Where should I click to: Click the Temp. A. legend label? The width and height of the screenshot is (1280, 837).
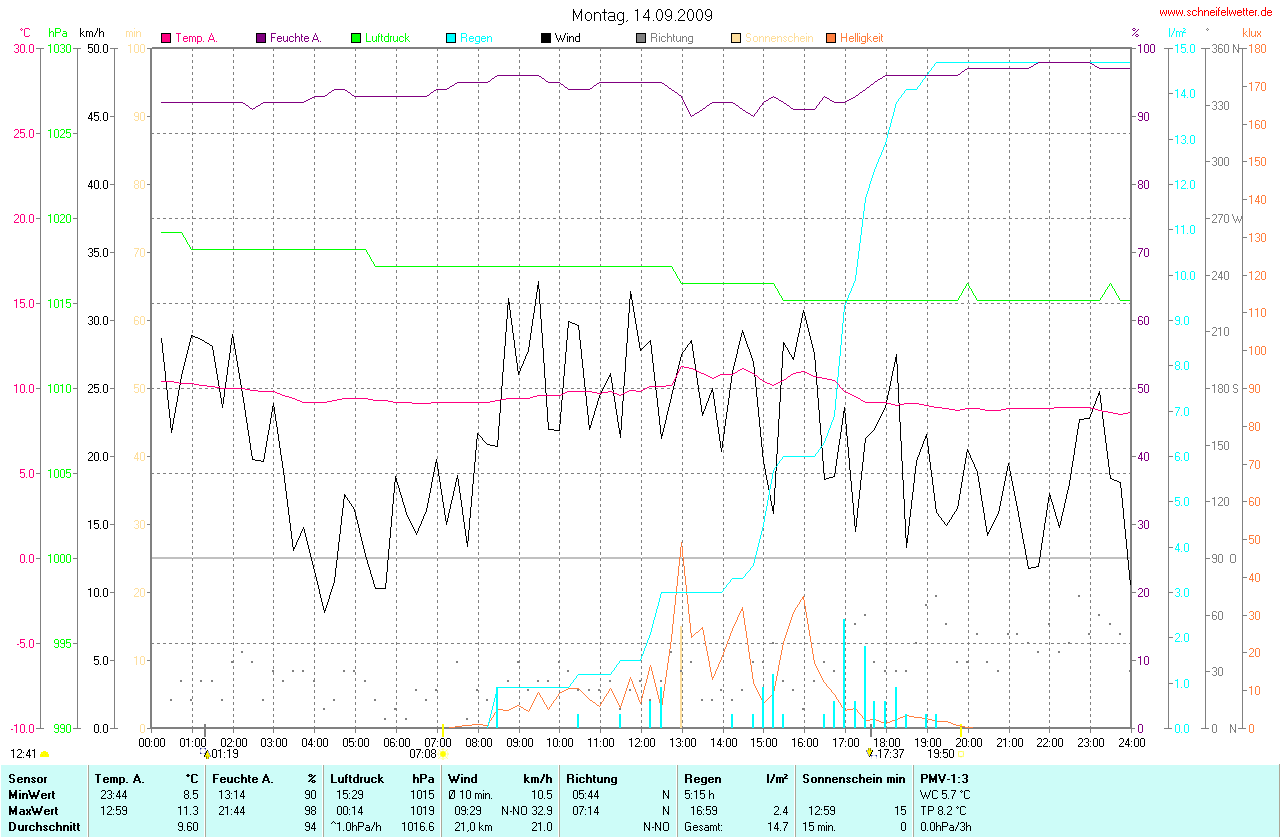pyautogui.click(x=197, y=38)
